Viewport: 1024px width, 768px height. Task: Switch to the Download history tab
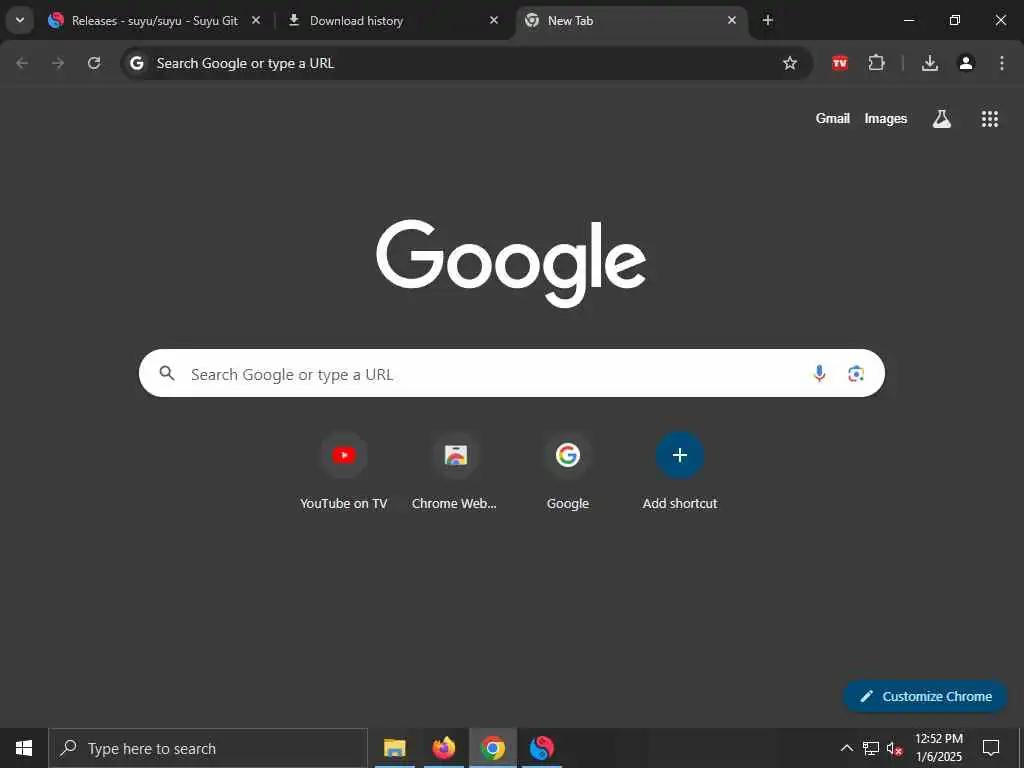[x=392, y=21]
